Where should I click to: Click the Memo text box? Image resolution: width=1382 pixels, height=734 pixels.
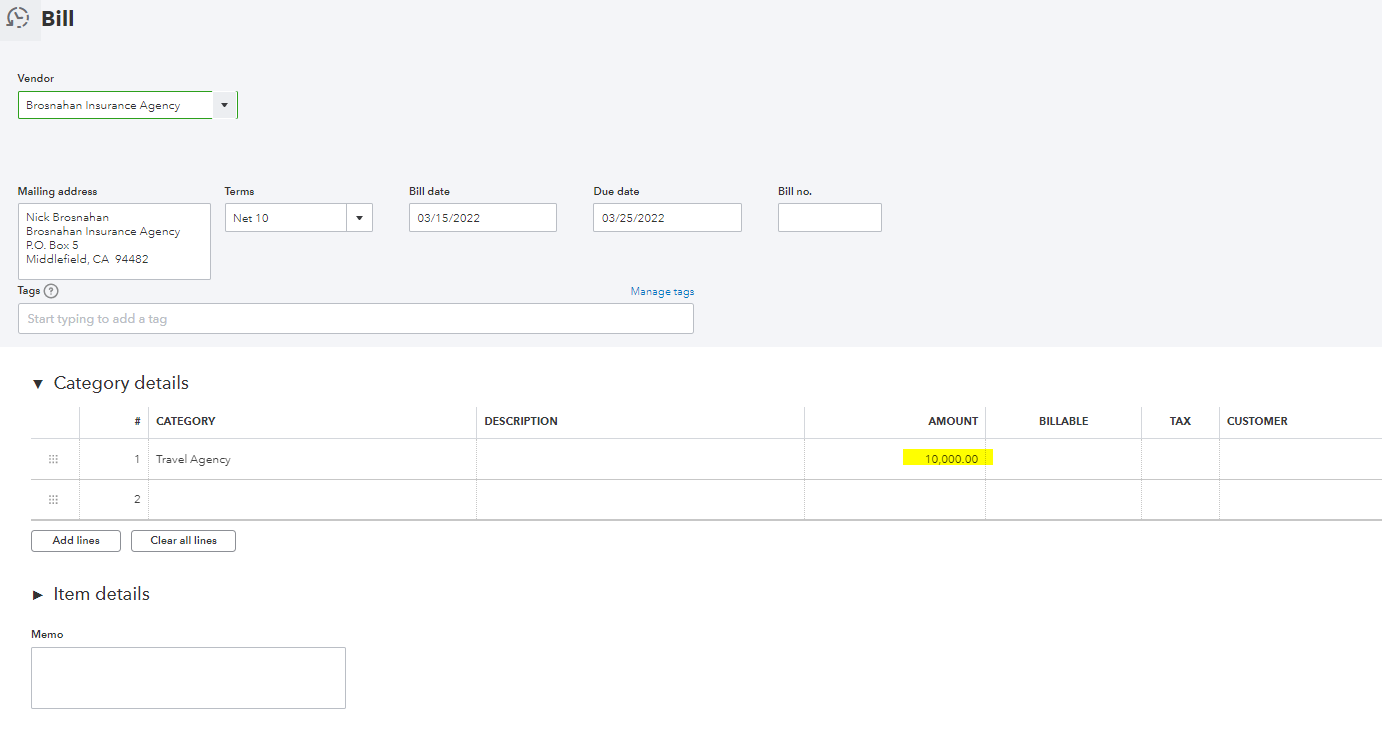(x=188, y=678)
